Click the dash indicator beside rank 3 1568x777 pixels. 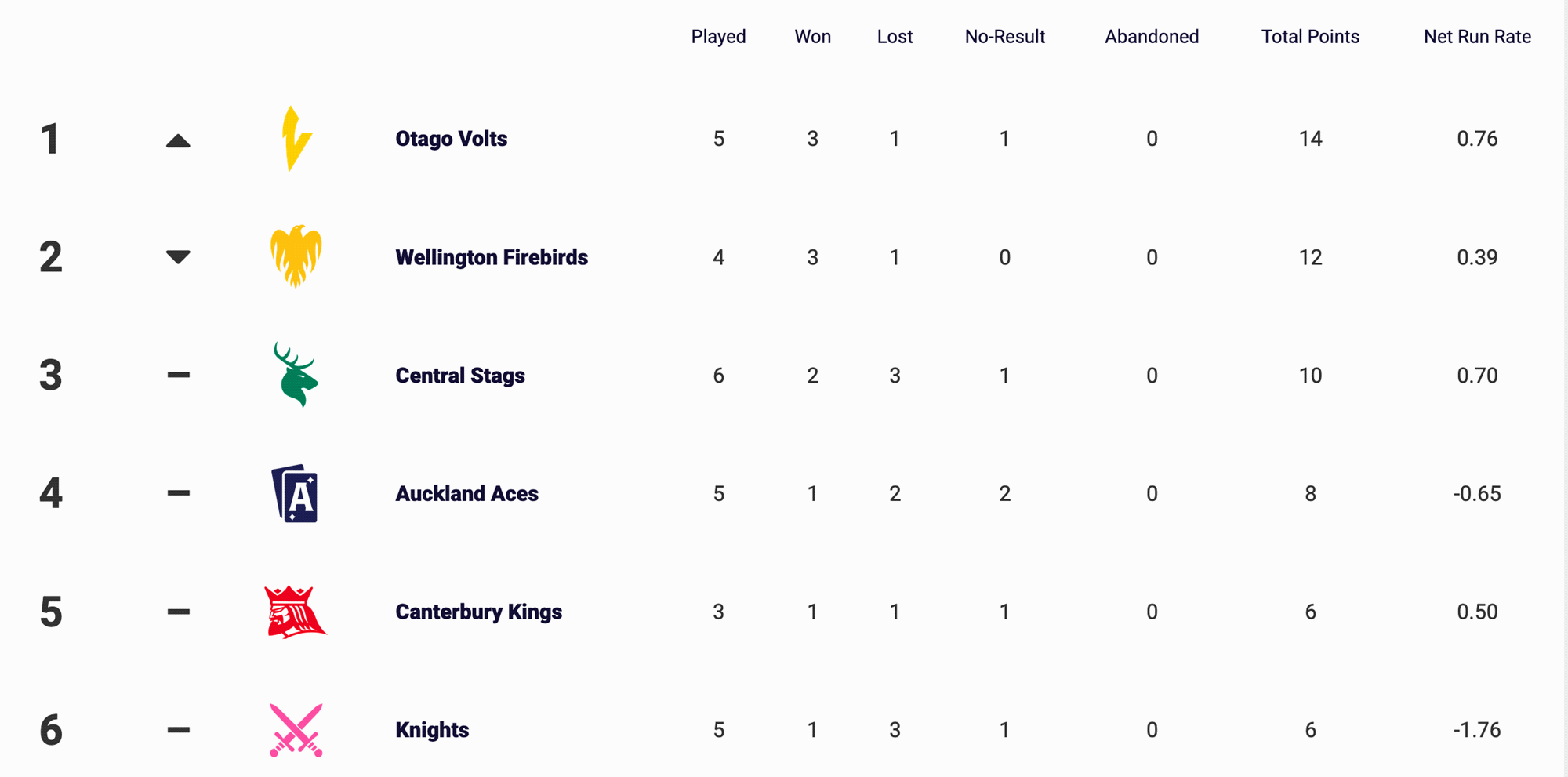178,375
